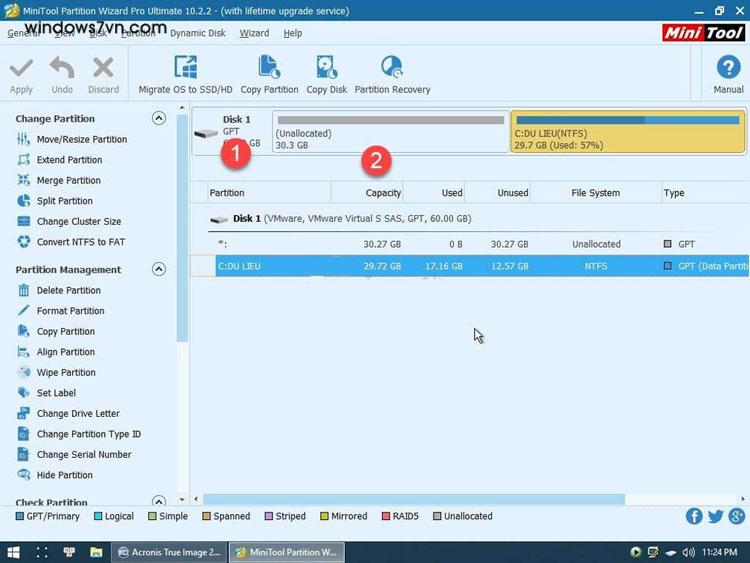Viewport: 750px width, 563px height.
Task: Select C:DU LIEU(NTFS) disk map block
Action: (x=628, y=132)
